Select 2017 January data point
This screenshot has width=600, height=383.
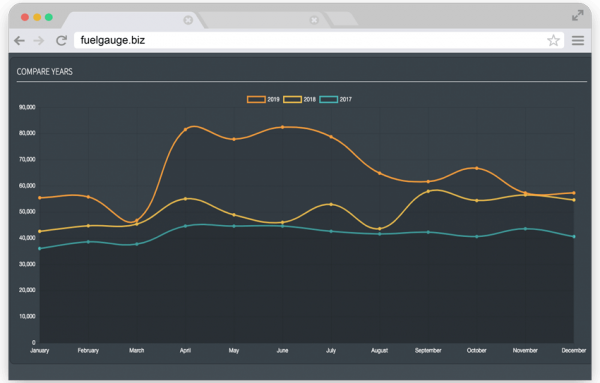(x=40, y=249)
